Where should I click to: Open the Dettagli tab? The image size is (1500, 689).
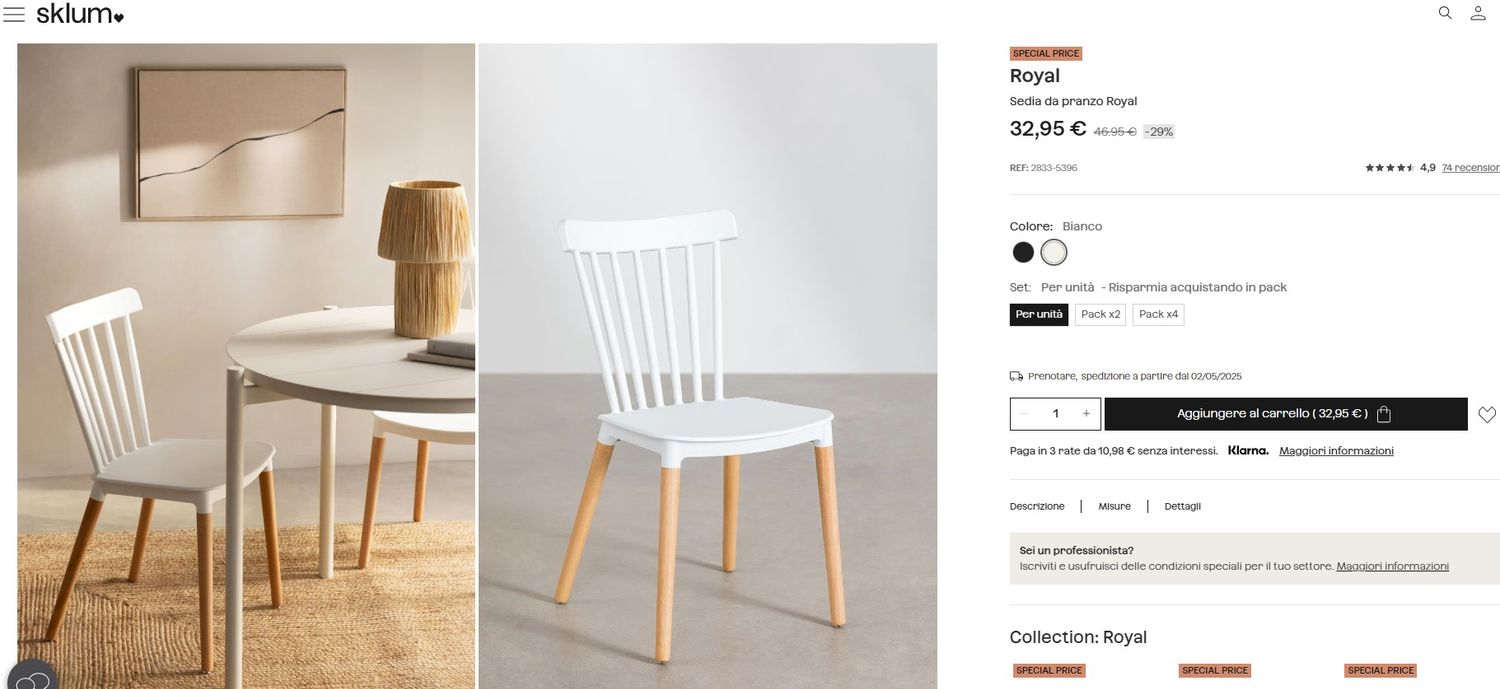pos(1182,506)
